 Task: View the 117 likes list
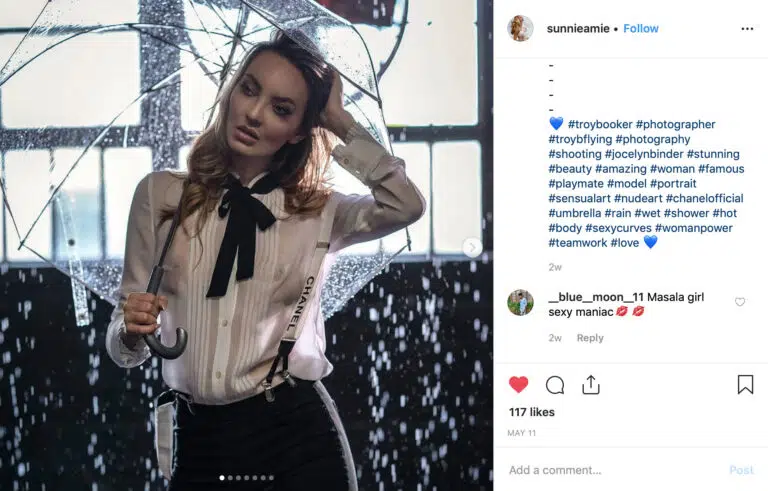tap(531, 412)
